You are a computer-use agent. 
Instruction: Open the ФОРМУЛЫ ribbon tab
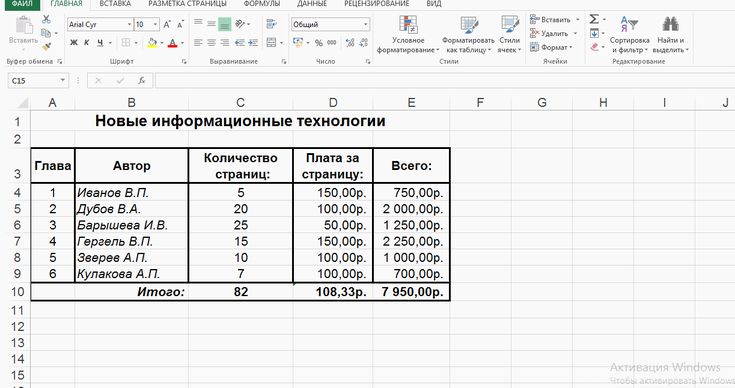click(262, 4)
